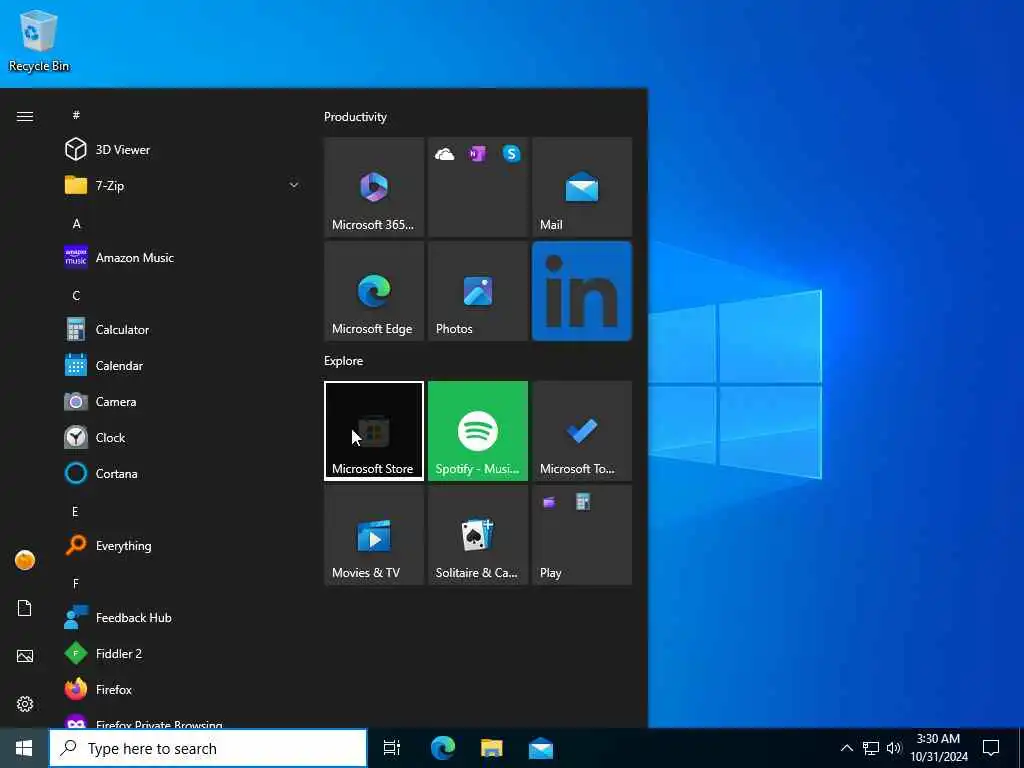Screen dimensions: 1024x768
Task: Open network status tray icon
Action: tap(871, 748)
